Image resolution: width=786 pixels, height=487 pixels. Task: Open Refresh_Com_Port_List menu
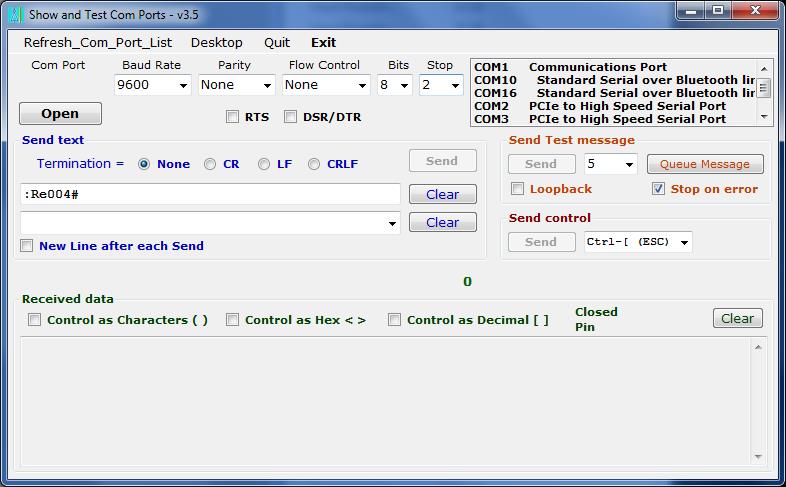click(x=98, y=43)
